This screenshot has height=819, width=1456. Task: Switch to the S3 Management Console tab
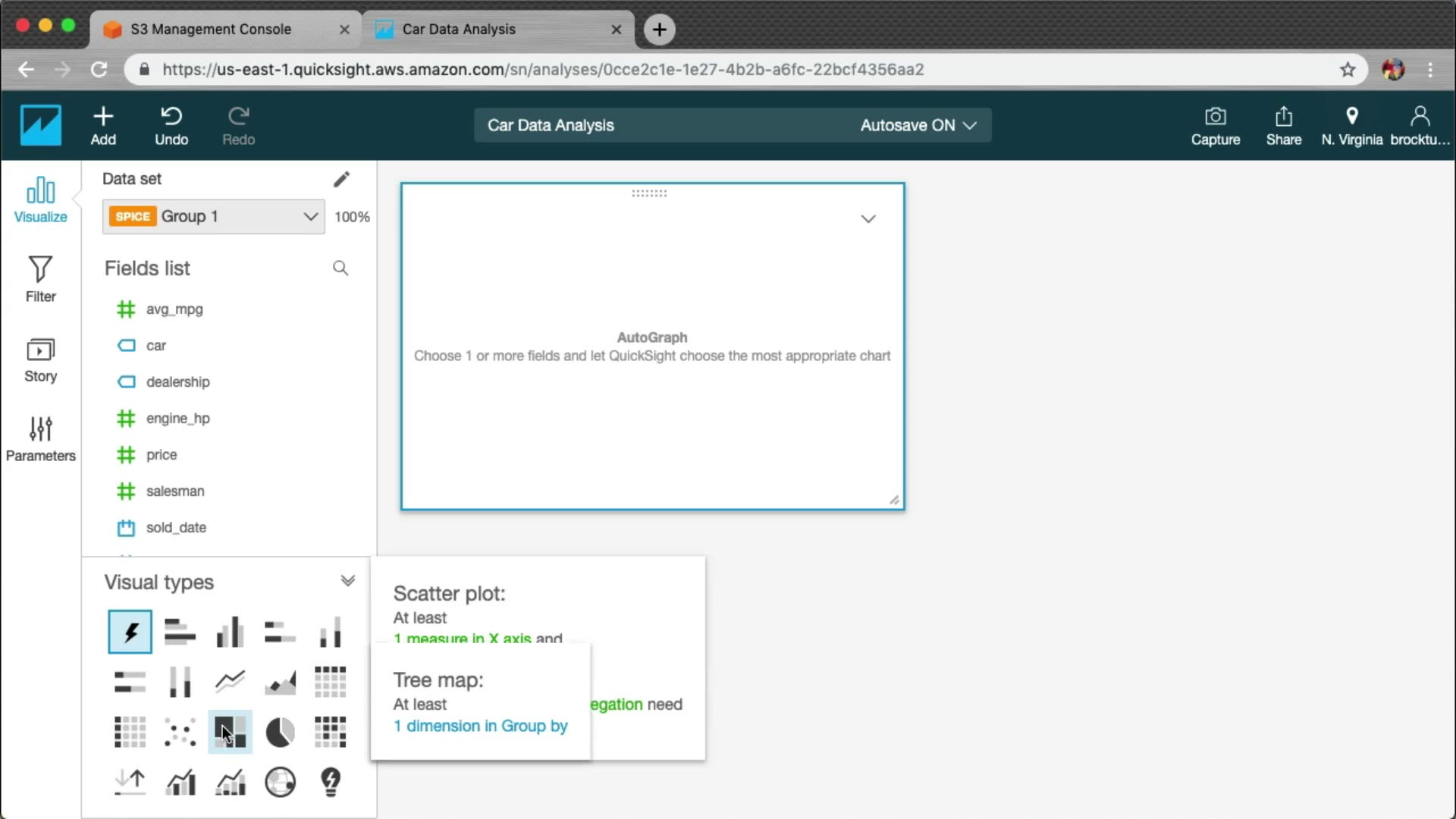coord(211,29)
